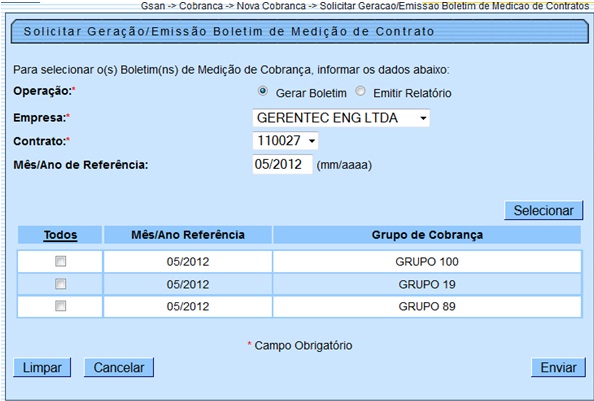Choose the Emitir Relatório radio option
Screen dimensions: 594x401
click(x=360, y=91)
